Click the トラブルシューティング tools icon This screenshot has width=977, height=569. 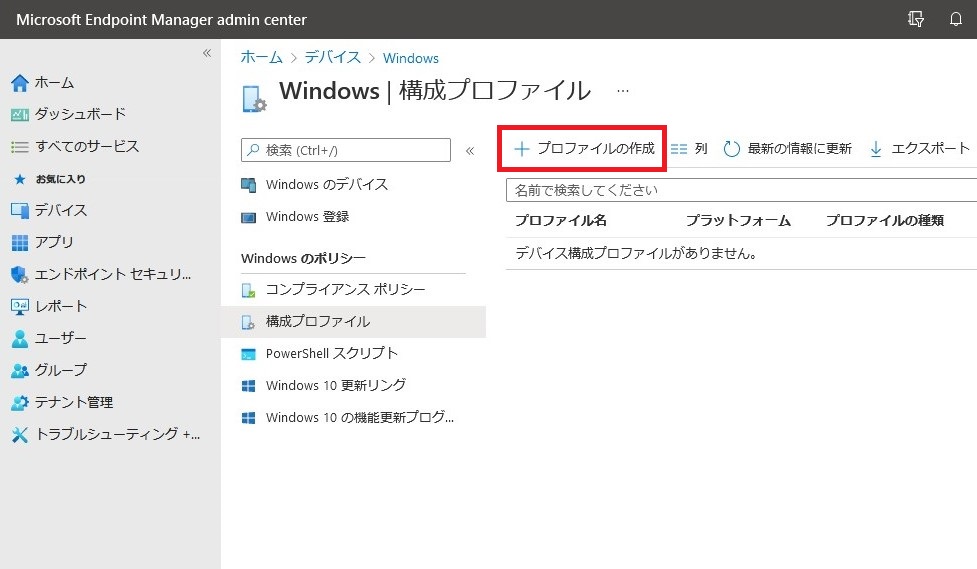click(x=20, y=435)
